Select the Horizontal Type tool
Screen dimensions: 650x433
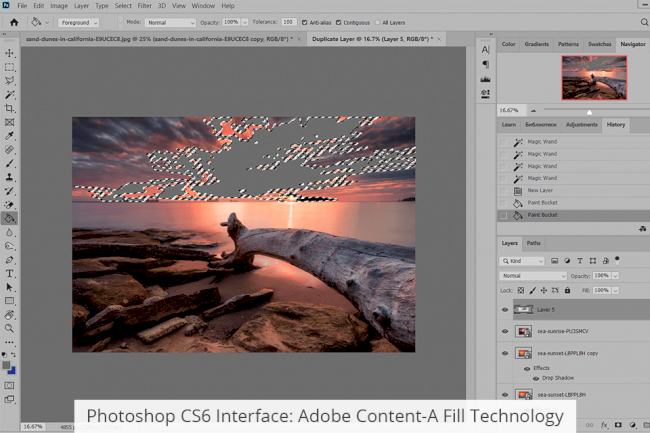pos(9,273)
